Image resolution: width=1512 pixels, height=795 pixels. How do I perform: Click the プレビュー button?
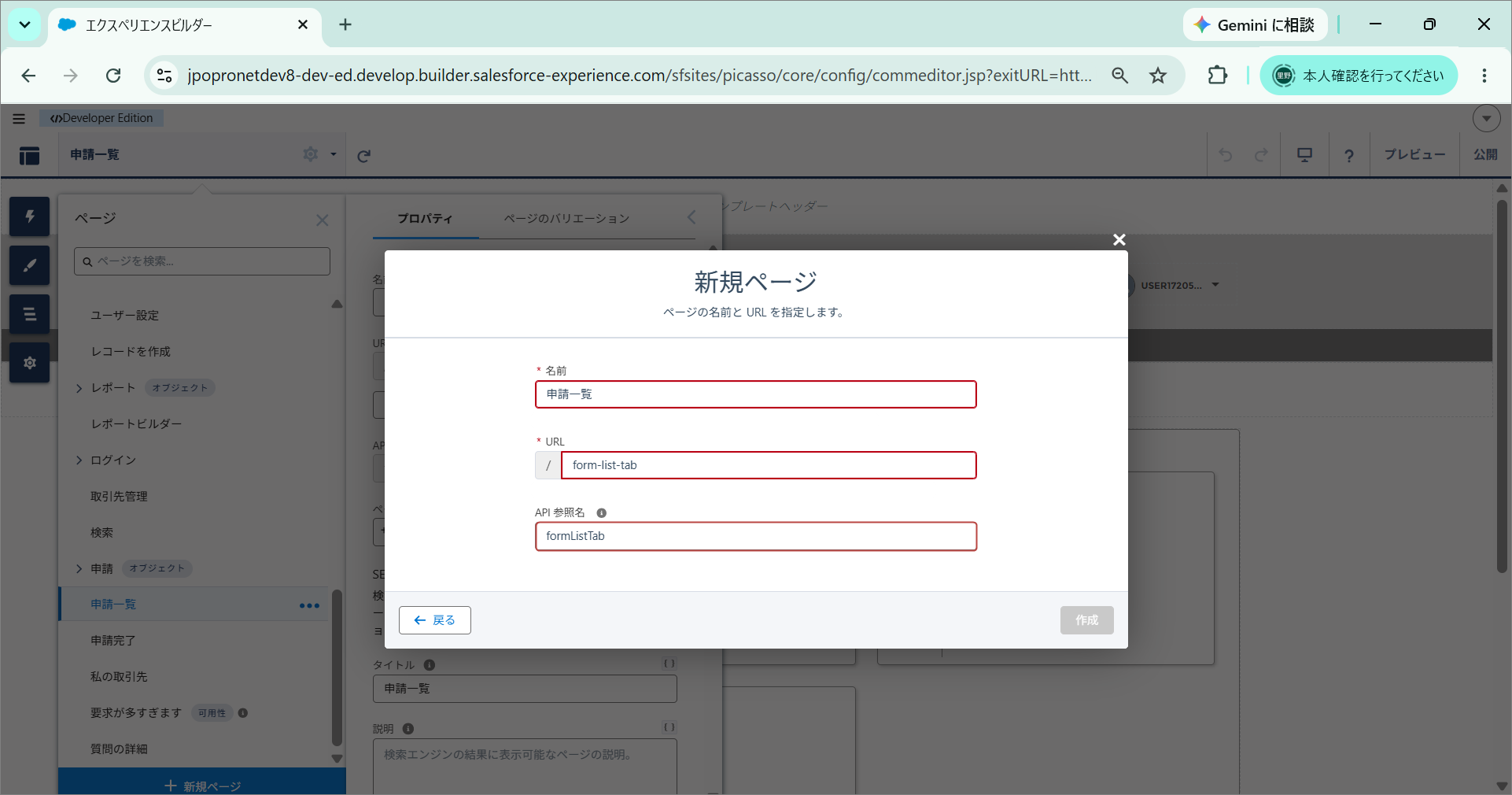pyautogui.click(x=1414, y=155)
